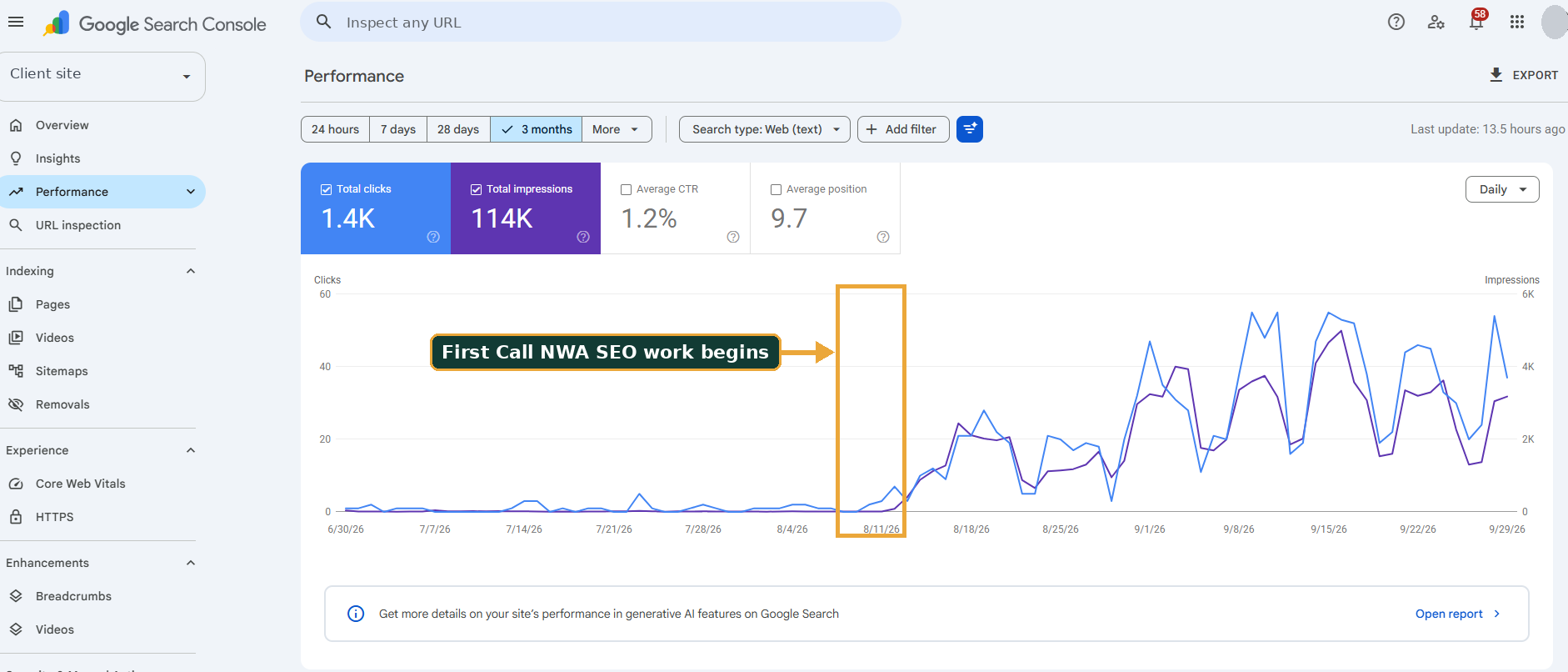Click the Google Search Console logo
The image size is (1568, 672).
coord(155,24)
